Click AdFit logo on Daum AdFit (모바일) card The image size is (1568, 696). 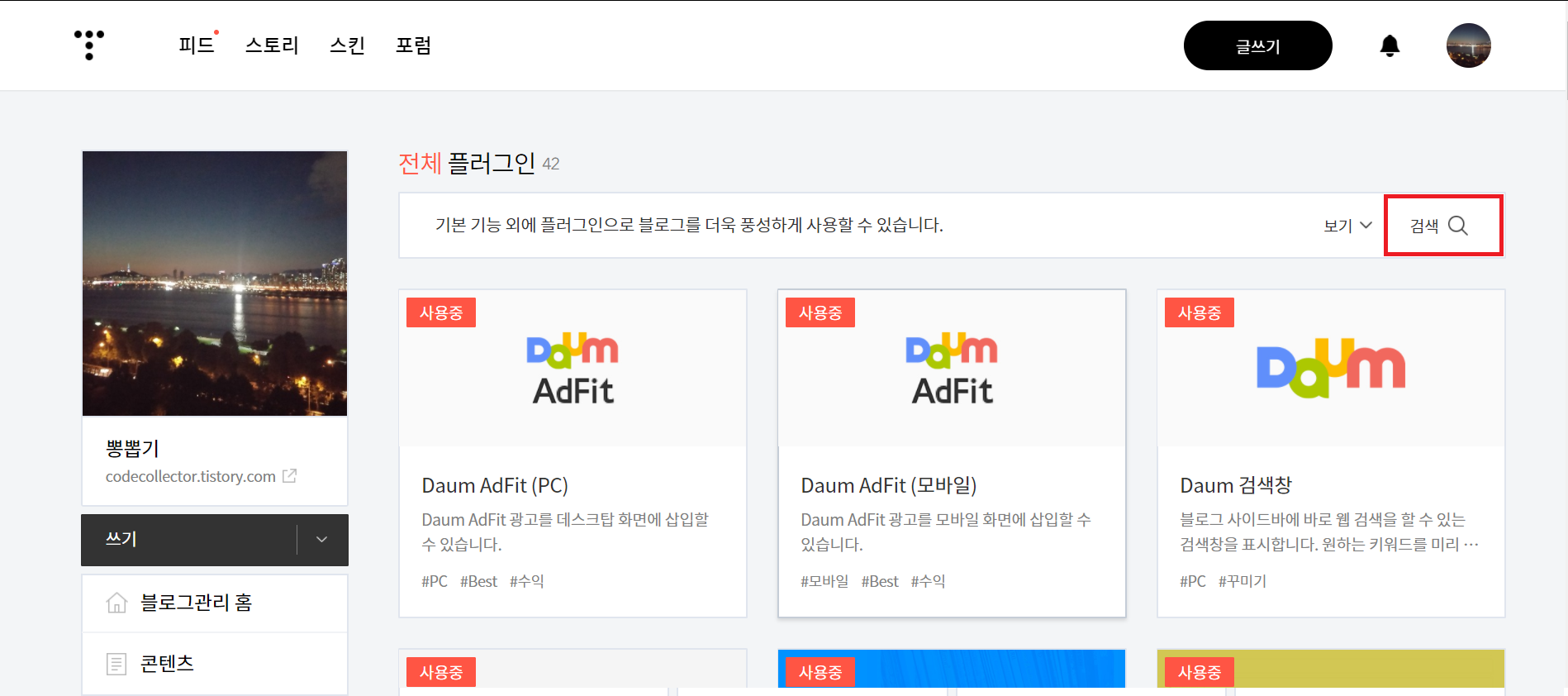point(952,369)
